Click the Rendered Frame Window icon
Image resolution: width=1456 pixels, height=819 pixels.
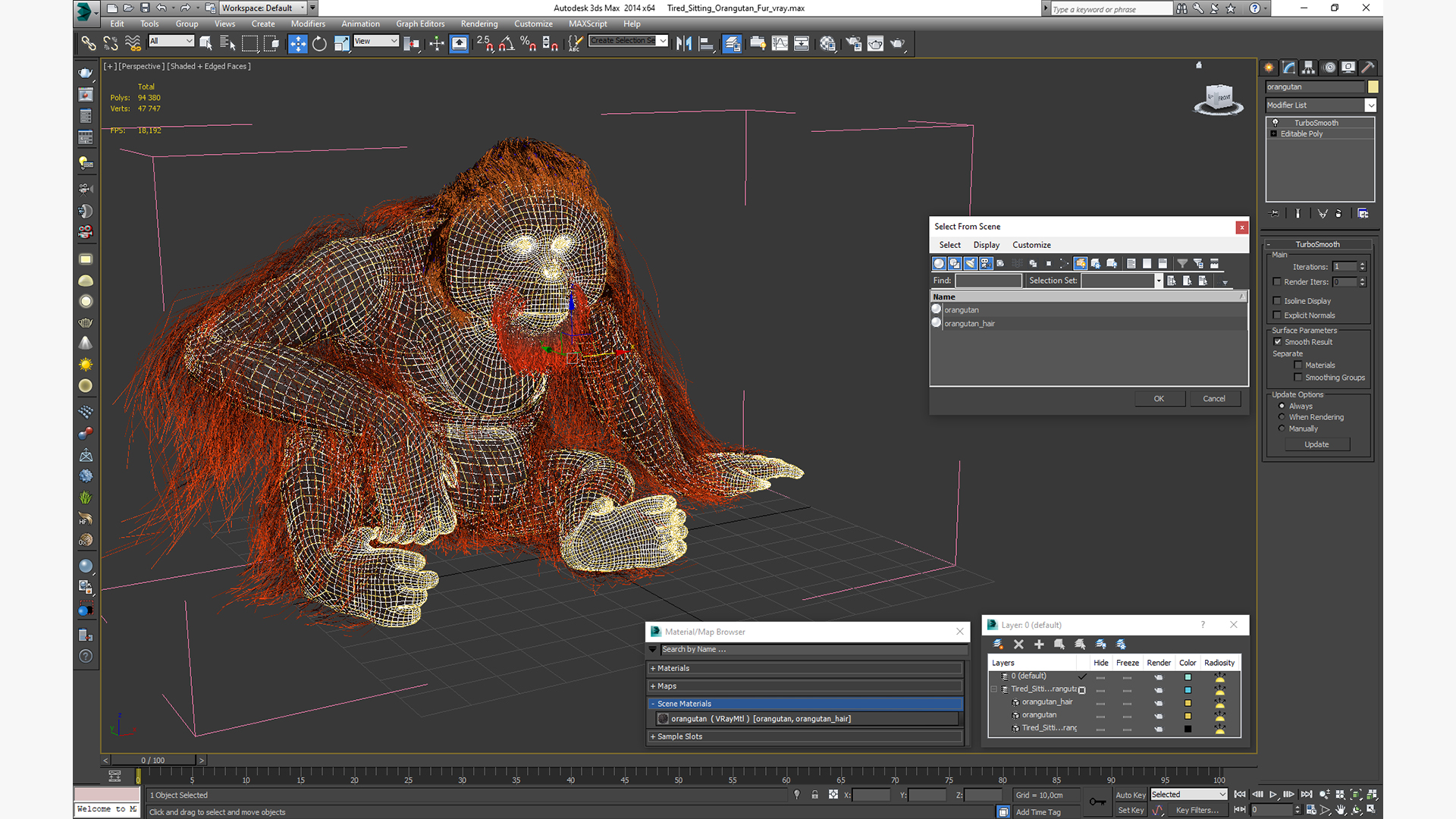(x=875, y=44)
